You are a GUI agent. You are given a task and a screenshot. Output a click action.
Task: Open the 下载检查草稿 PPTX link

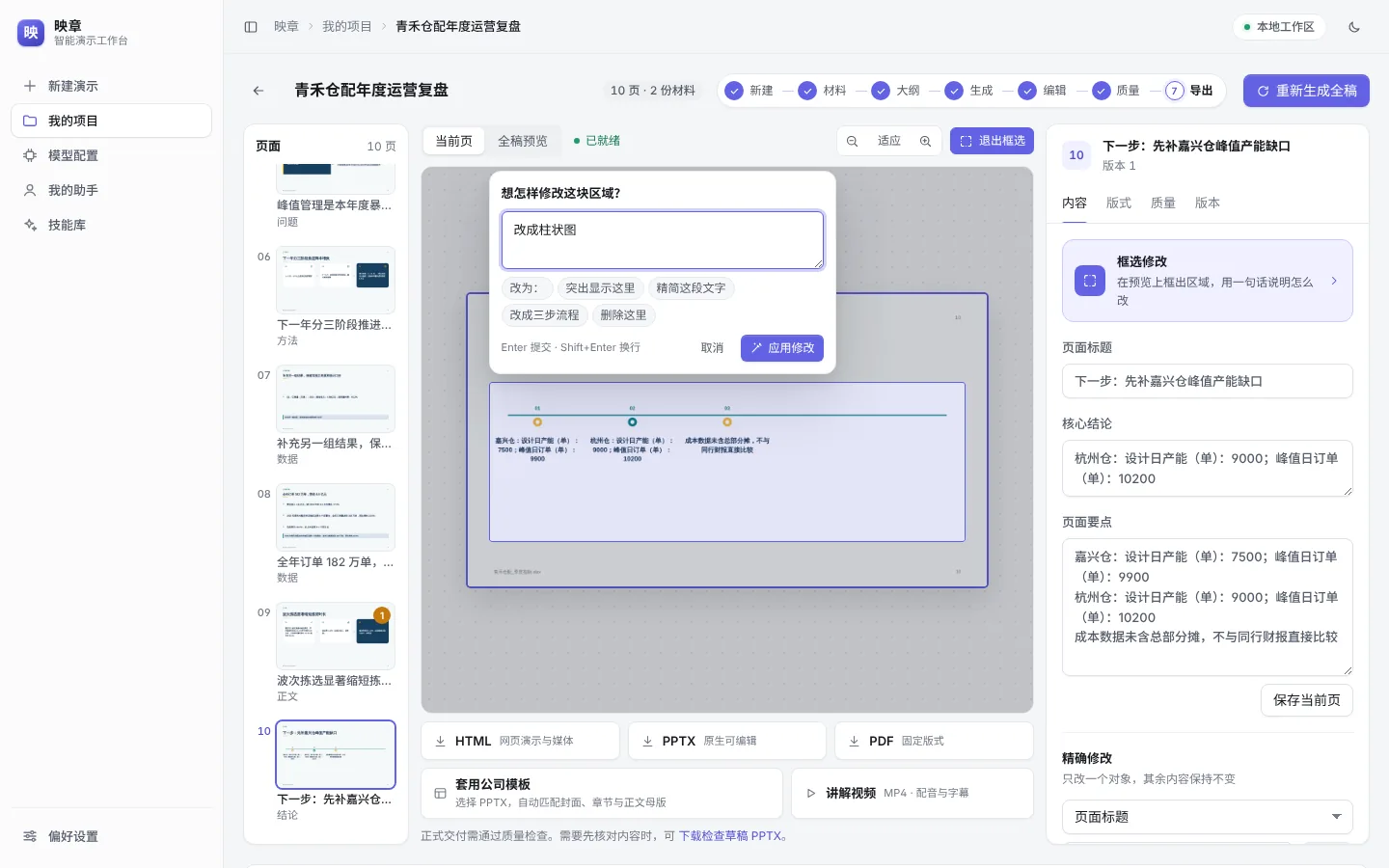(729, 836)
